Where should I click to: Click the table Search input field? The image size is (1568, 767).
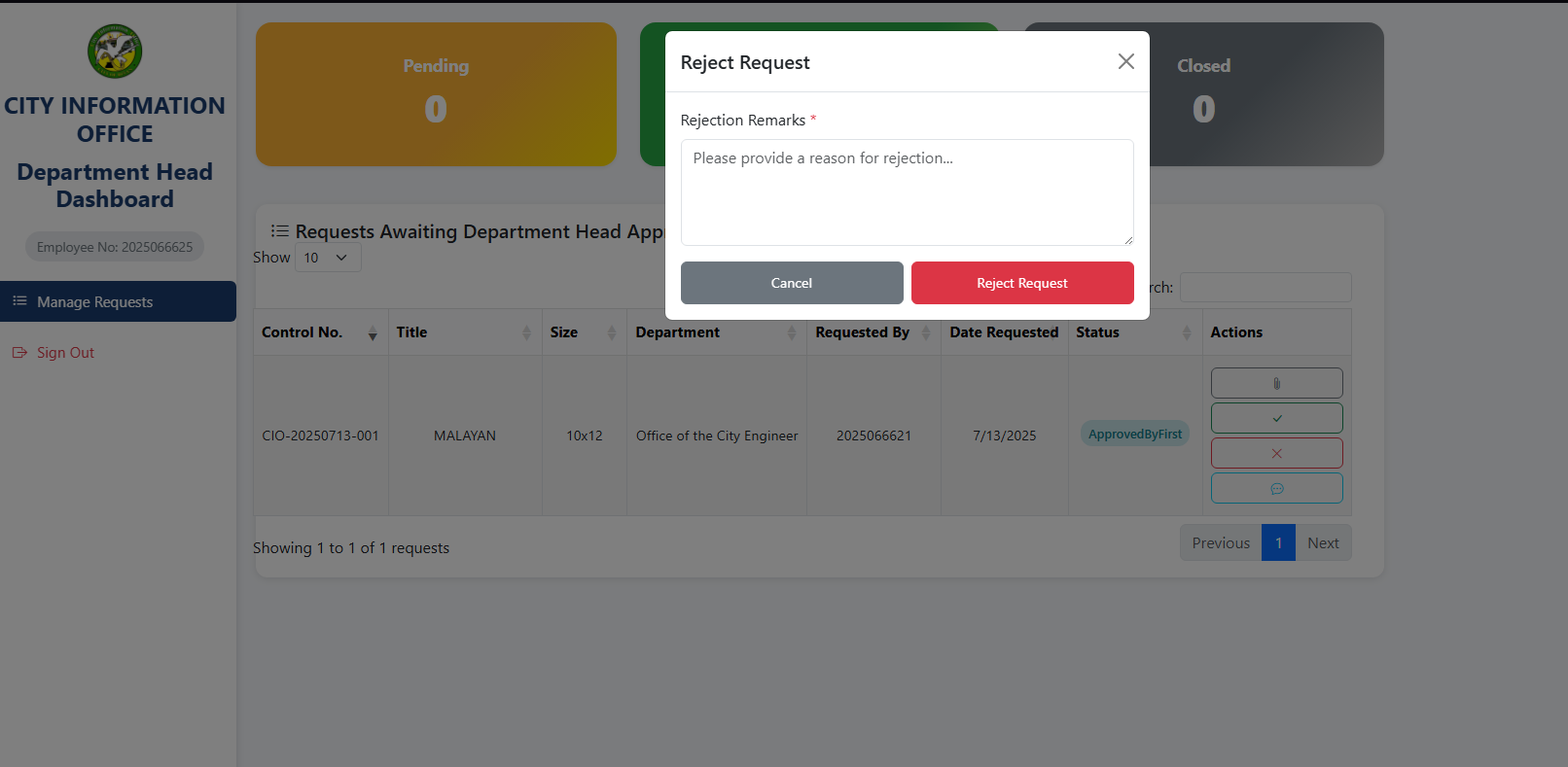pyautogui.click(x=1265, y=287)
